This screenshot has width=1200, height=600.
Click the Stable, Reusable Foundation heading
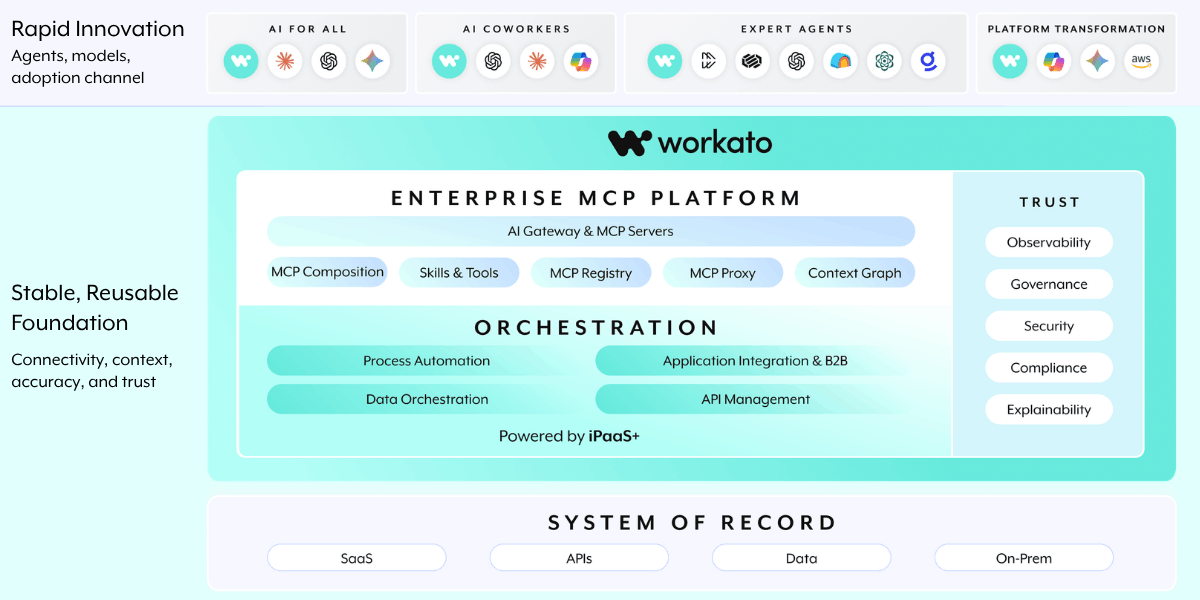[95, 308]
